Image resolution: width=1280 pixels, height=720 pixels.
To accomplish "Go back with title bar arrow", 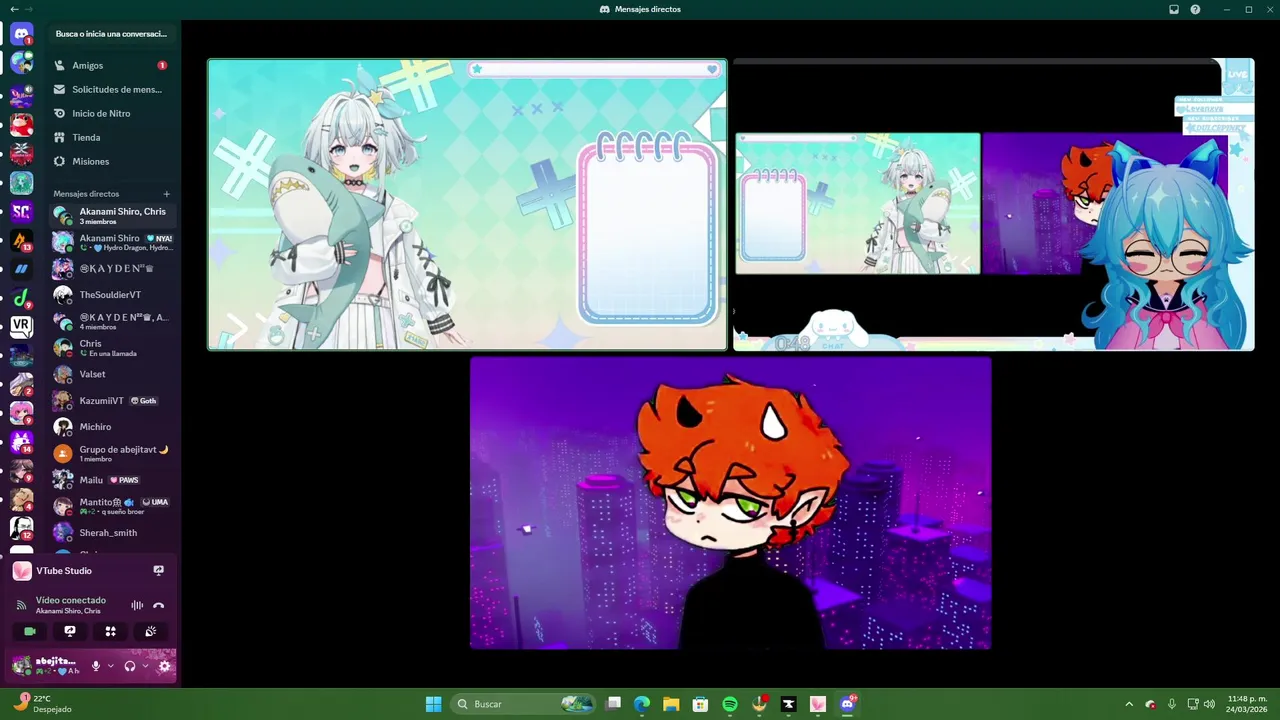I will (x=14, y=9).
